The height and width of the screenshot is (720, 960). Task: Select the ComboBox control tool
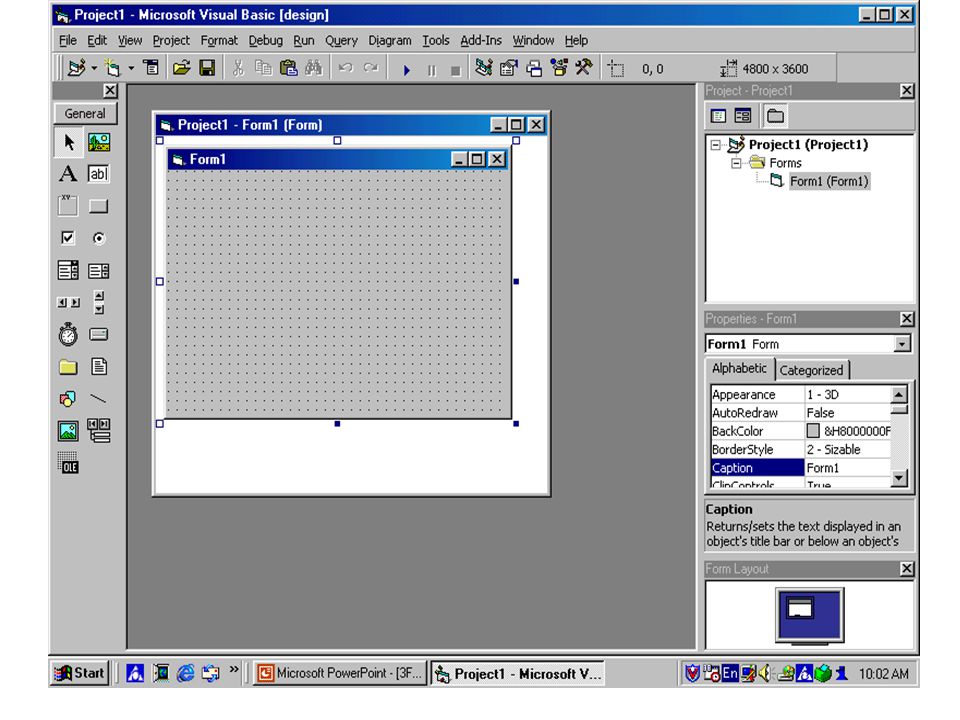(x=68, y=270)
